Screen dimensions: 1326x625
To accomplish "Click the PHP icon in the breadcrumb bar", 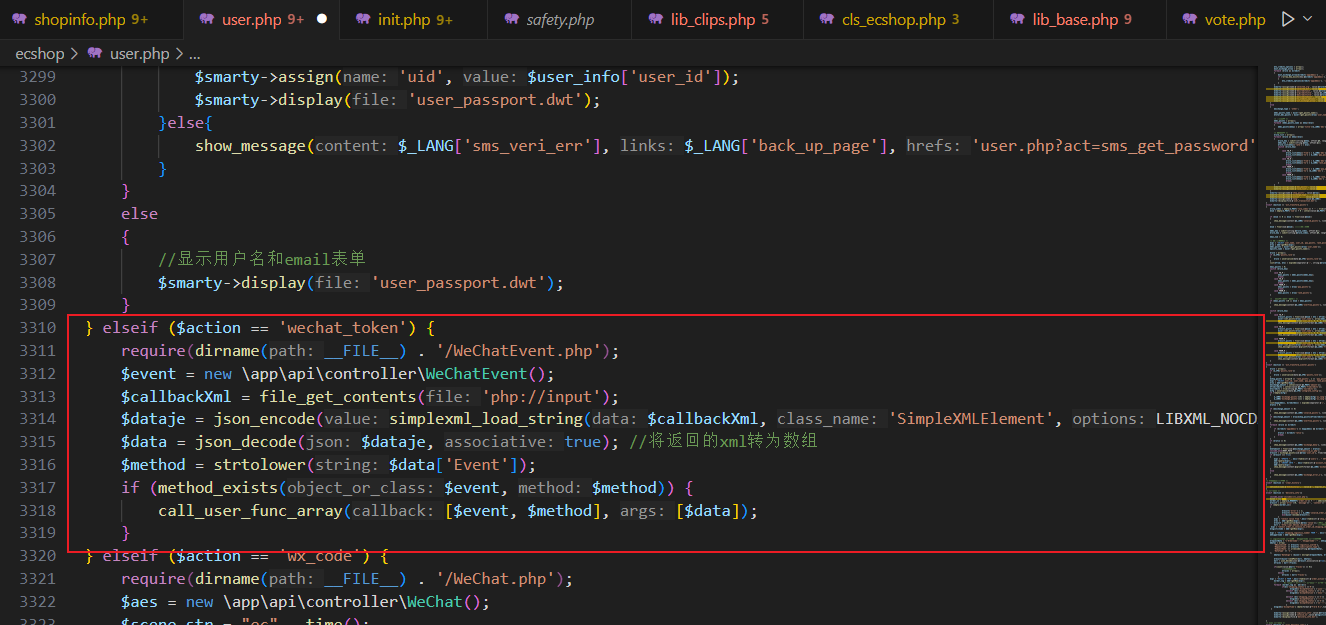I will [96, 53].
